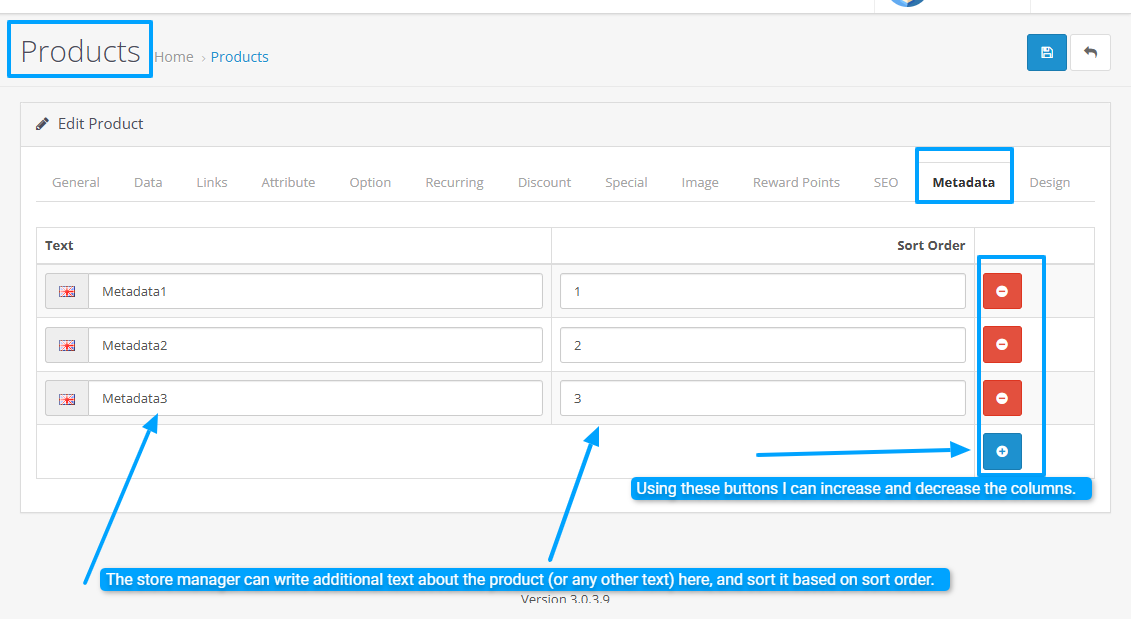Focus the Metadata2 text field
1131x619 pixels.
tap(315, 345)
